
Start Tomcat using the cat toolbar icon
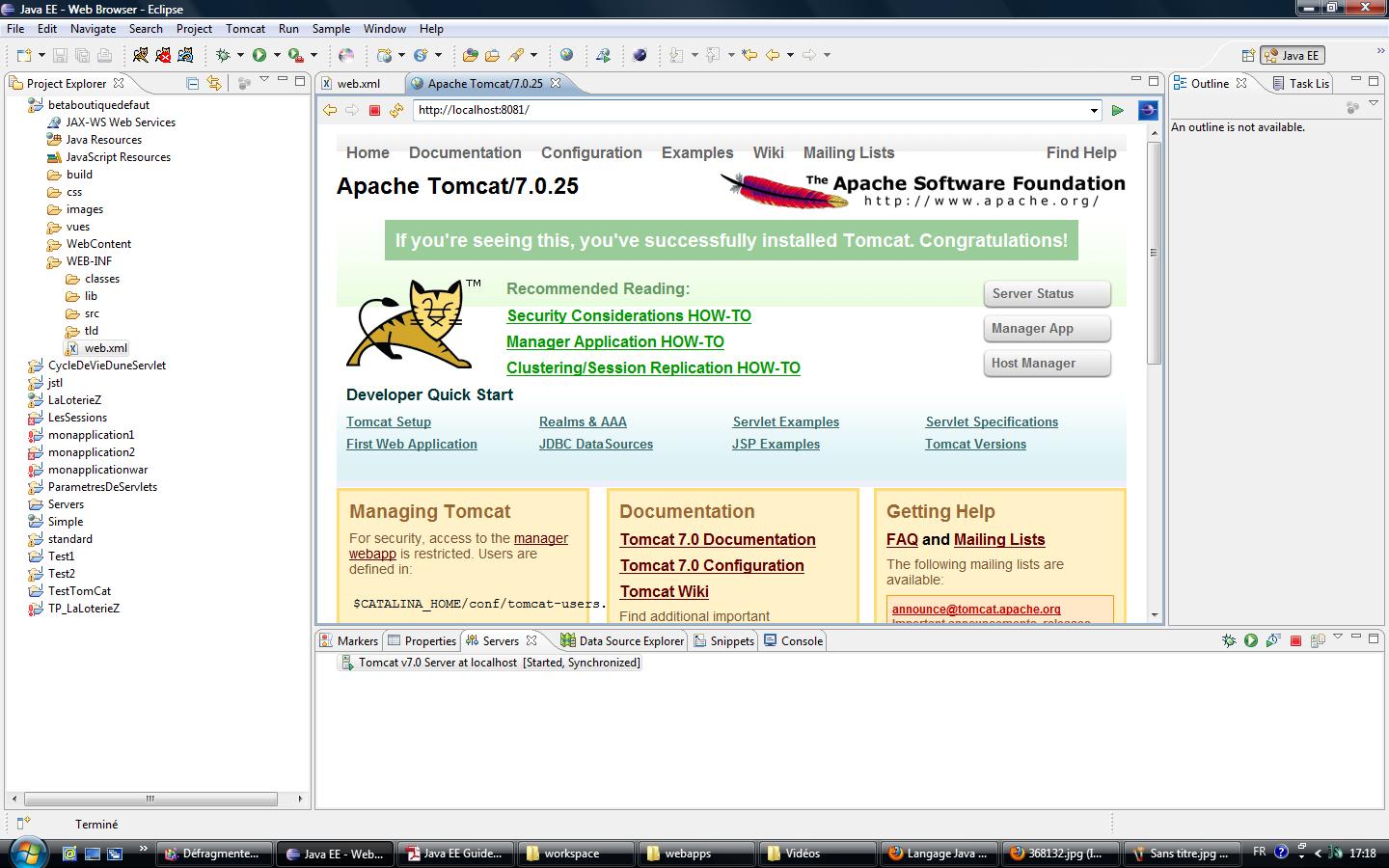(x=141, y=55)
